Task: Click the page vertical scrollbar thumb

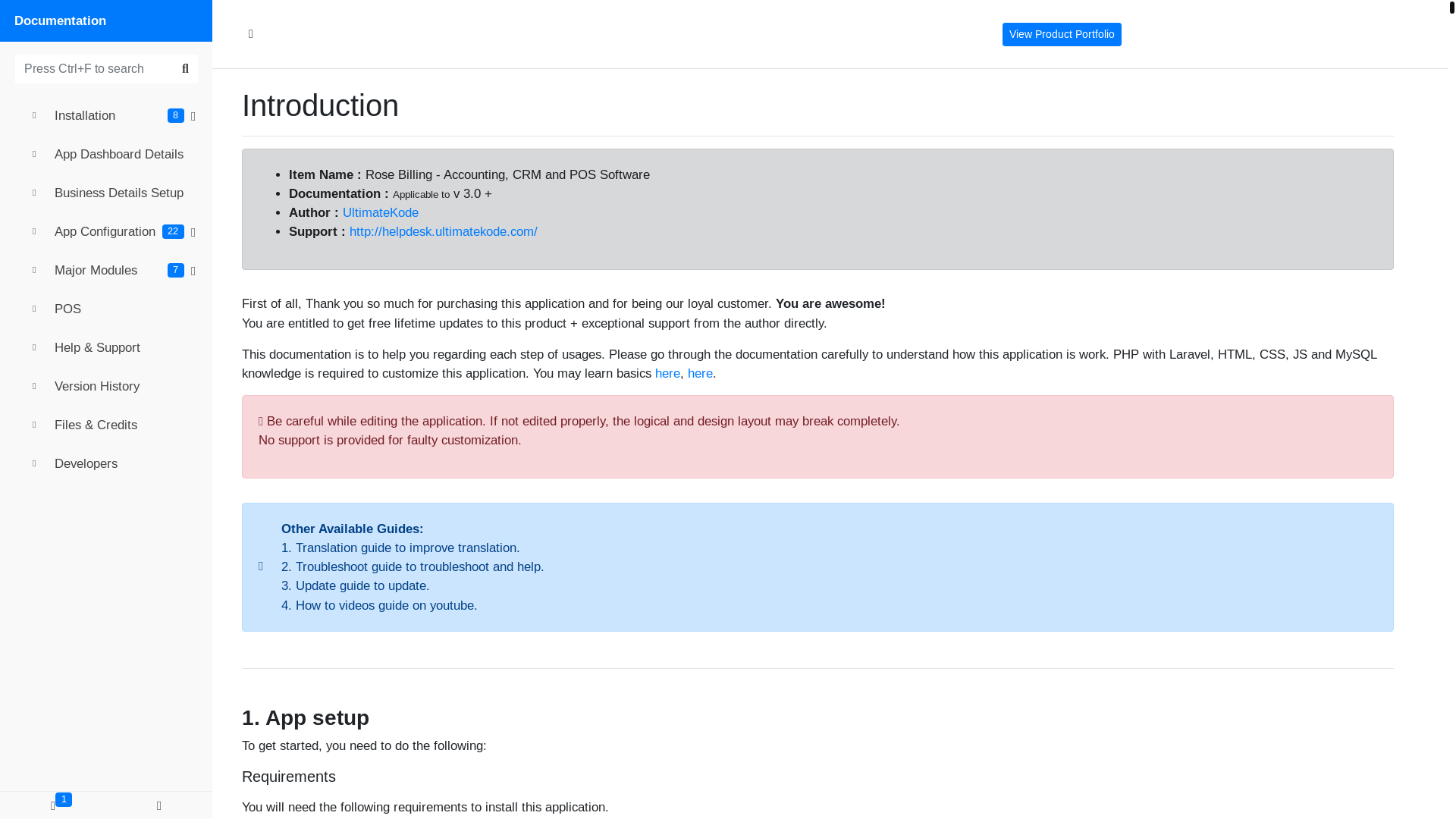Action: pyautogui.click(x=1452, y=8)
